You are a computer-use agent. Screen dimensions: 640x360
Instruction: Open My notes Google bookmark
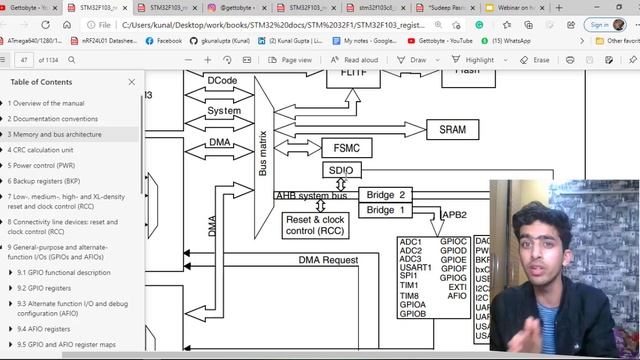[364, 41]
